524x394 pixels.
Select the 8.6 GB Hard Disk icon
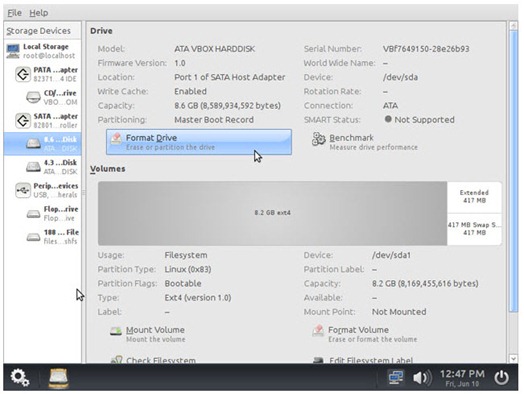pos(33,144)
